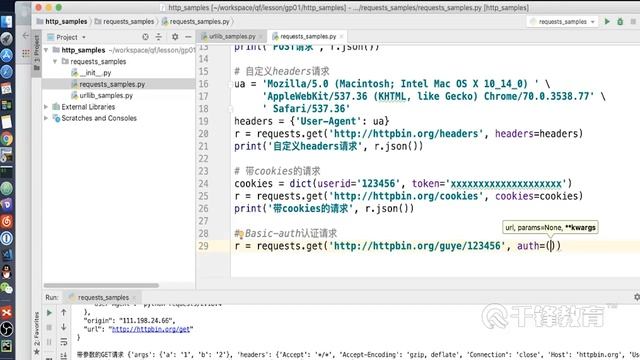
Task: Click line number 20 in gutter
Action: click(203, 134)
